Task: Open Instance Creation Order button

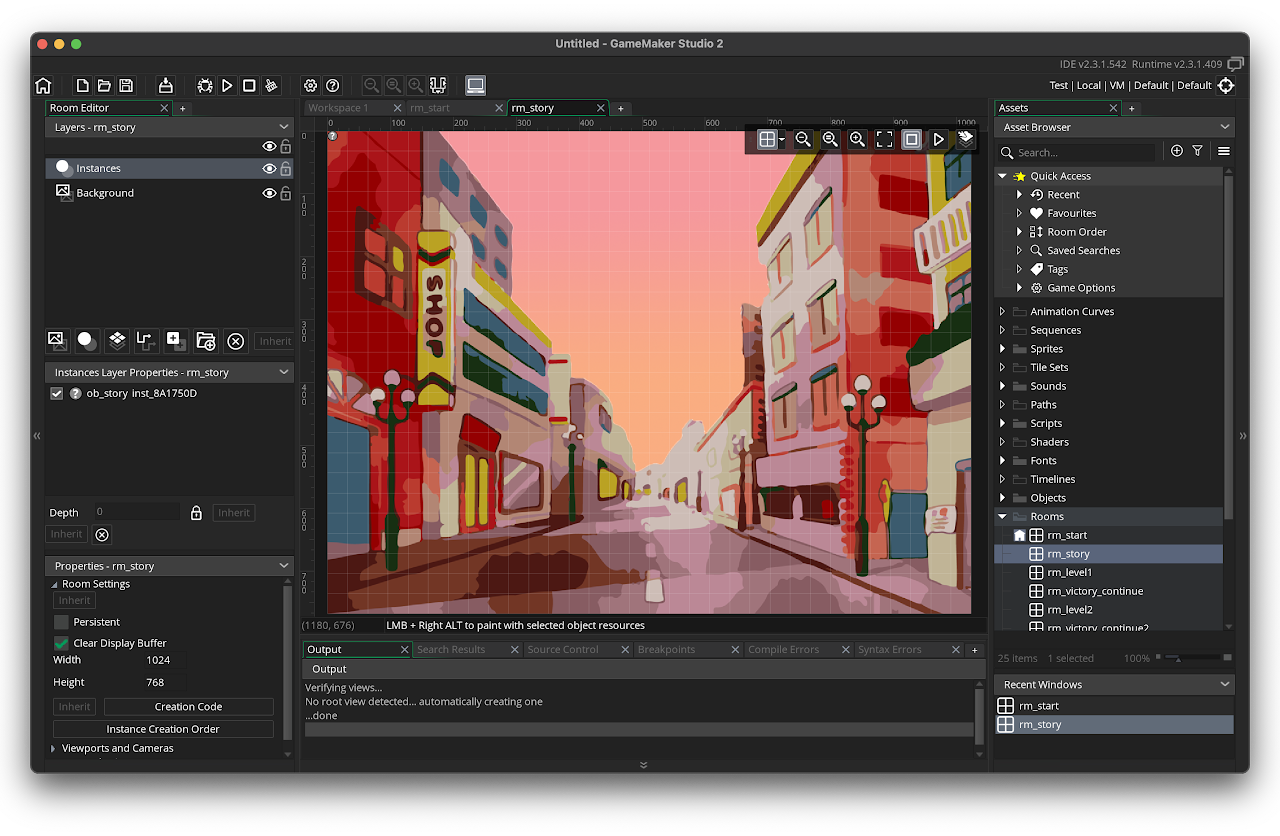Action: point(163,729)
